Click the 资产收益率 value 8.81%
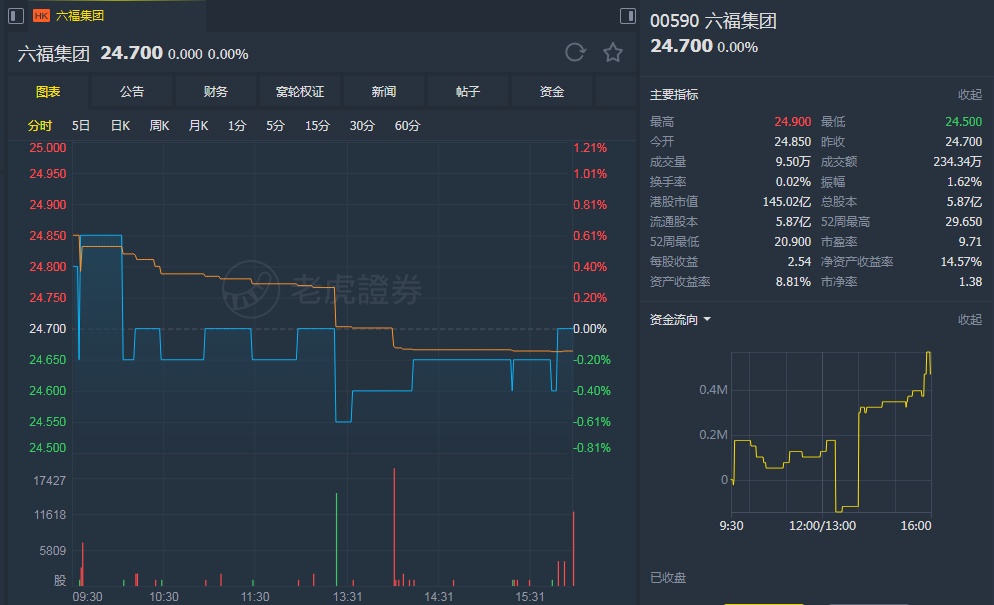The image size is (994, 605). coord(793,282)
